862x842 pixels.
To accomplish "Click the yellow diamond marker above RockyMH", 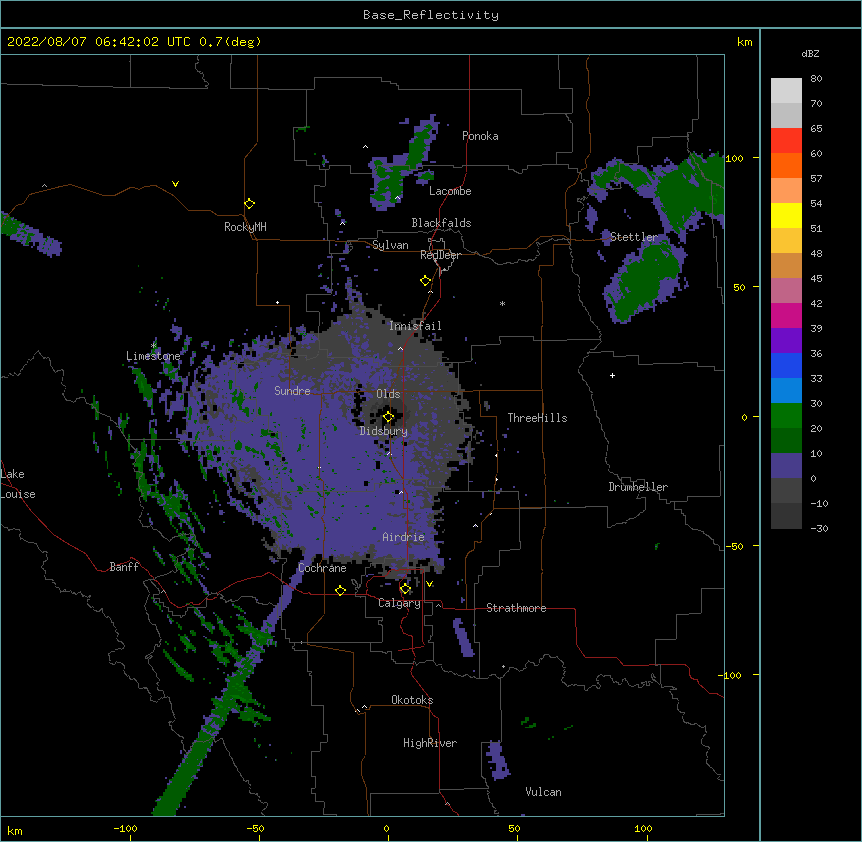I will (250, 204).
